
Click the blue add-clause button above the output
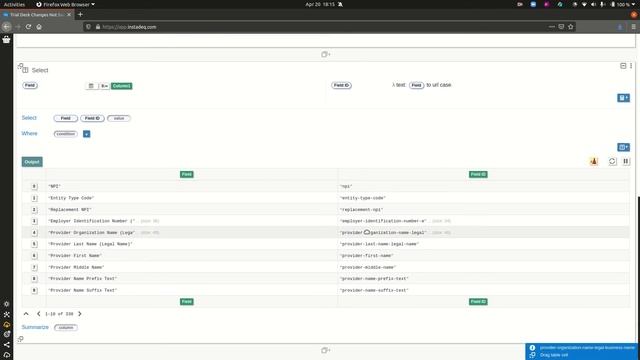(623, 147)
